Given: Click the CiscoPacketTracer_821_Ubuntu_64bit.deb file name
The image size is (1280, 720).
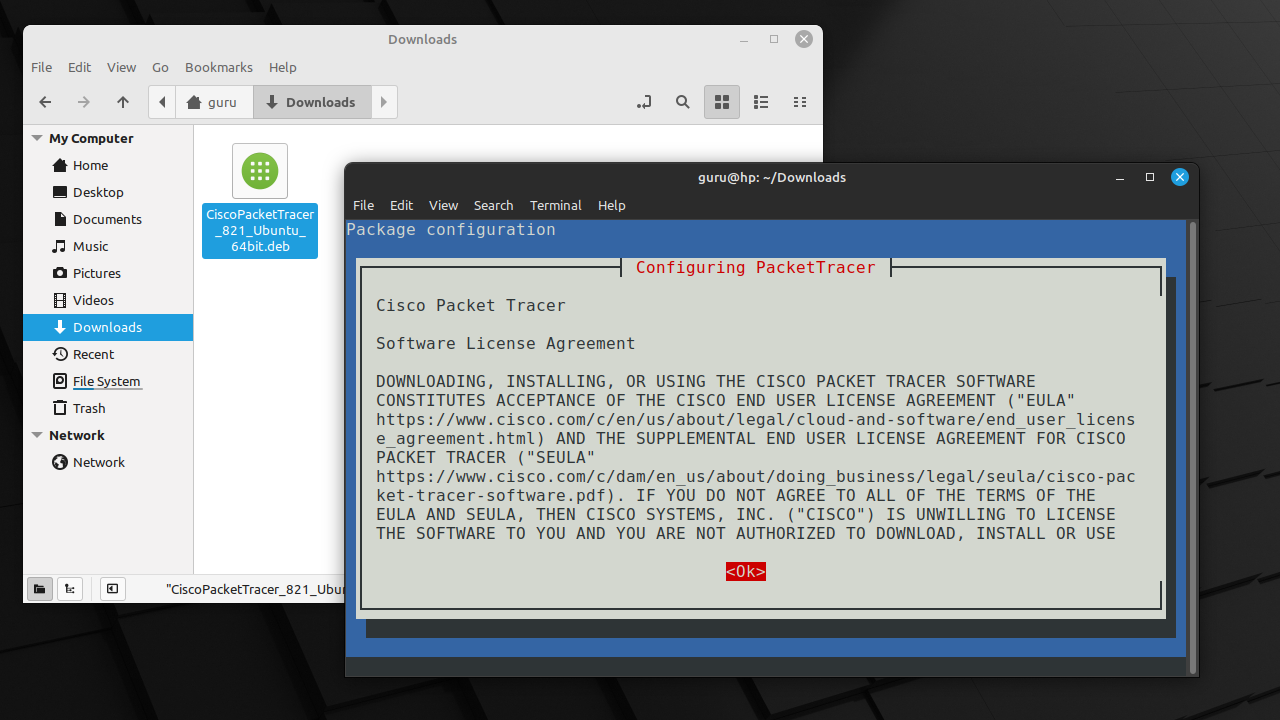Looking at the screenshot, I should click(x=260, y=231).
